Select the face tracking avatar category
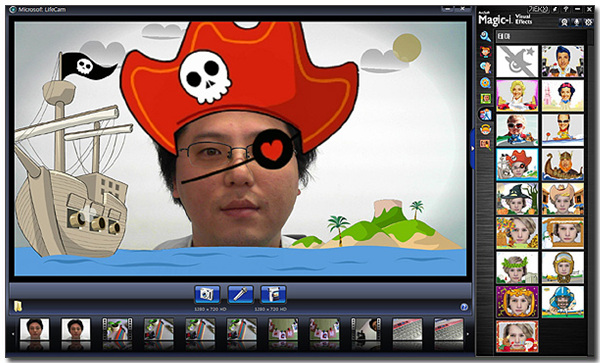The height and width of the screenshot is (363, 600). (x=486, y=52)
